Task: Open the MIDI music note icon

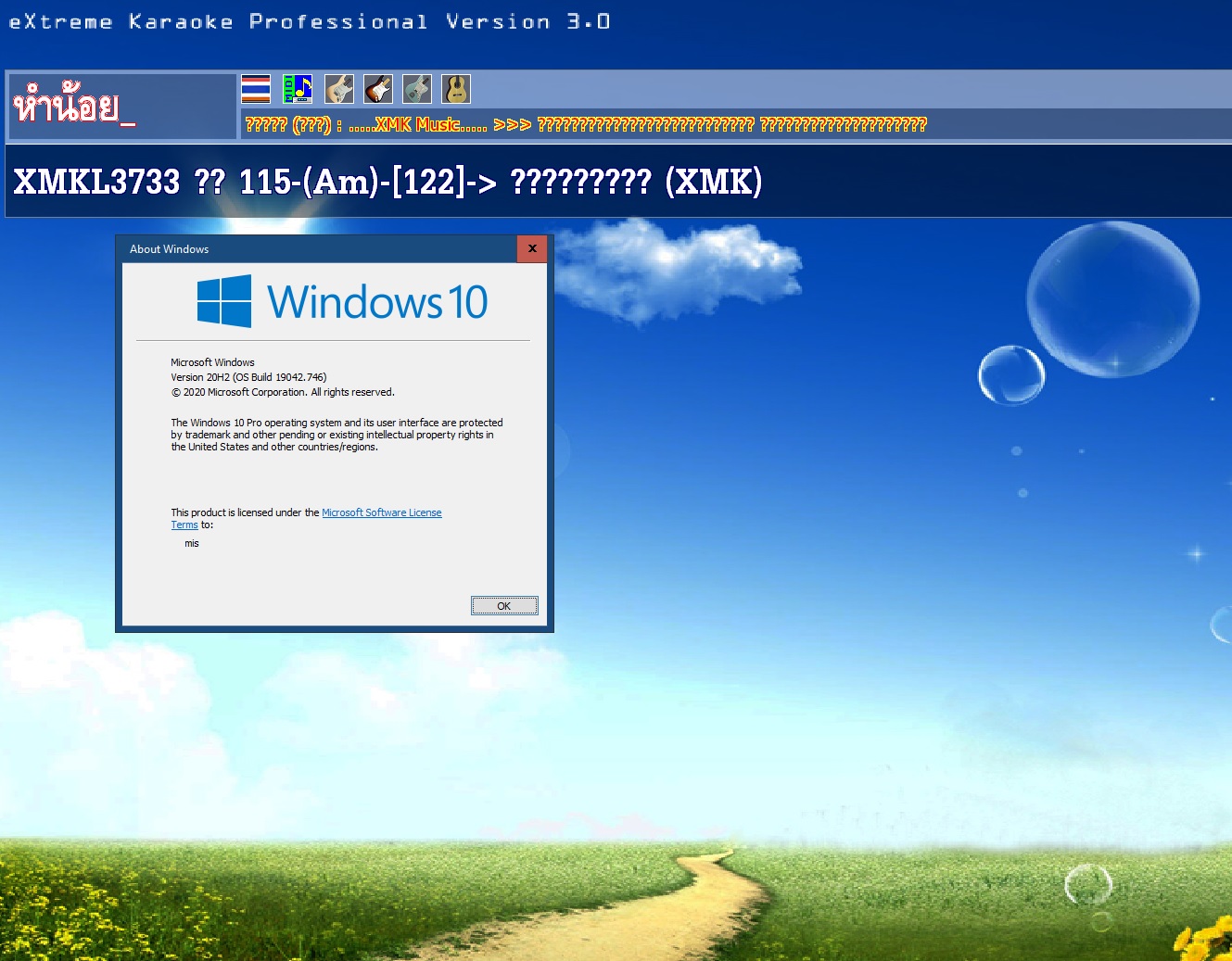Action: point(298,89)
